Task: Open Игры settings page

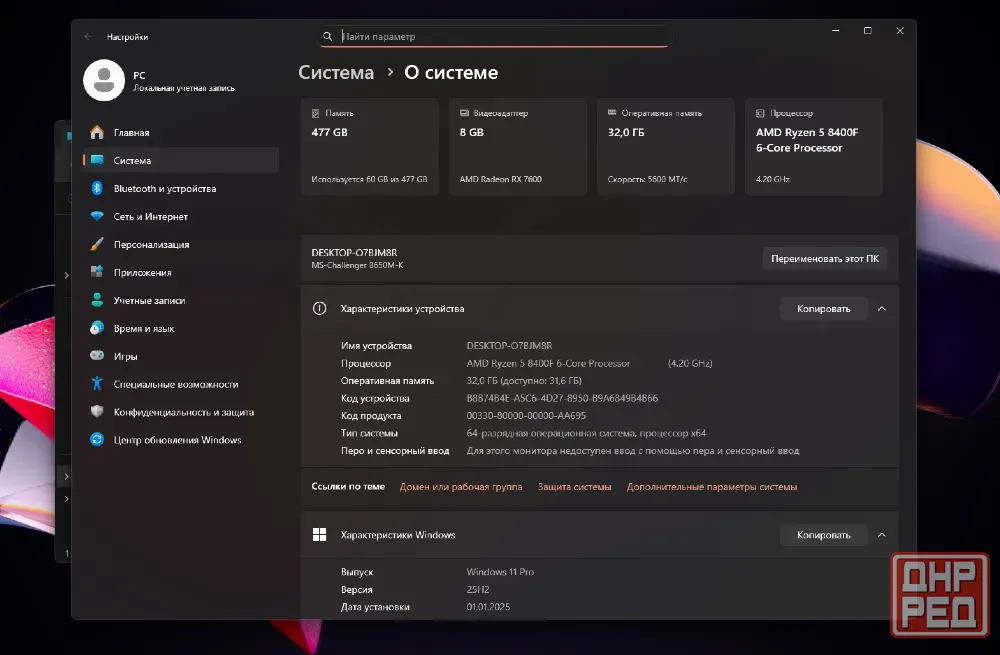Action: point(181,356)
